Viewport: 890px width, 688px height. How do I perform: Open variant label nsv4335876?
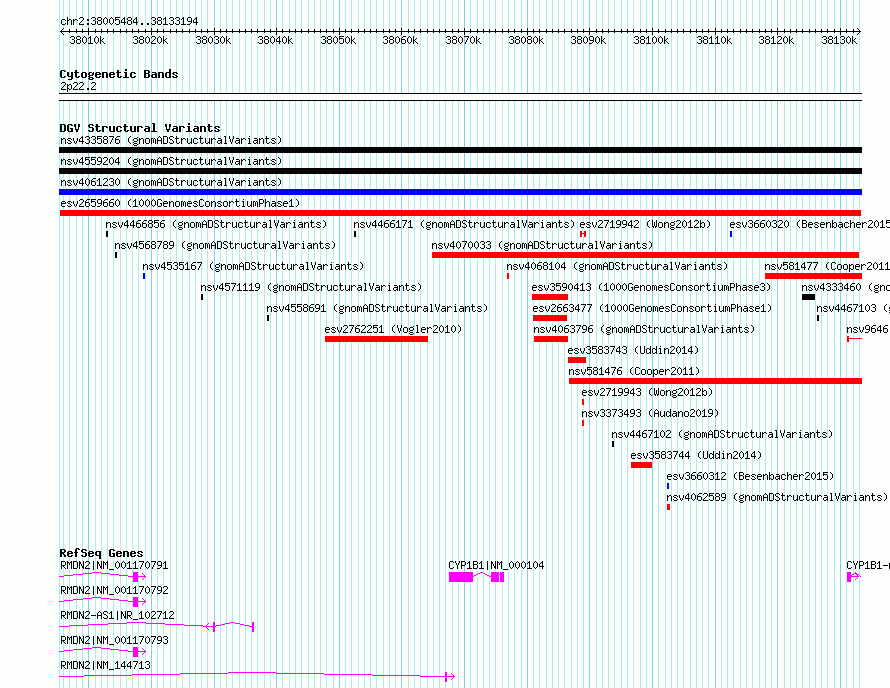171,140
